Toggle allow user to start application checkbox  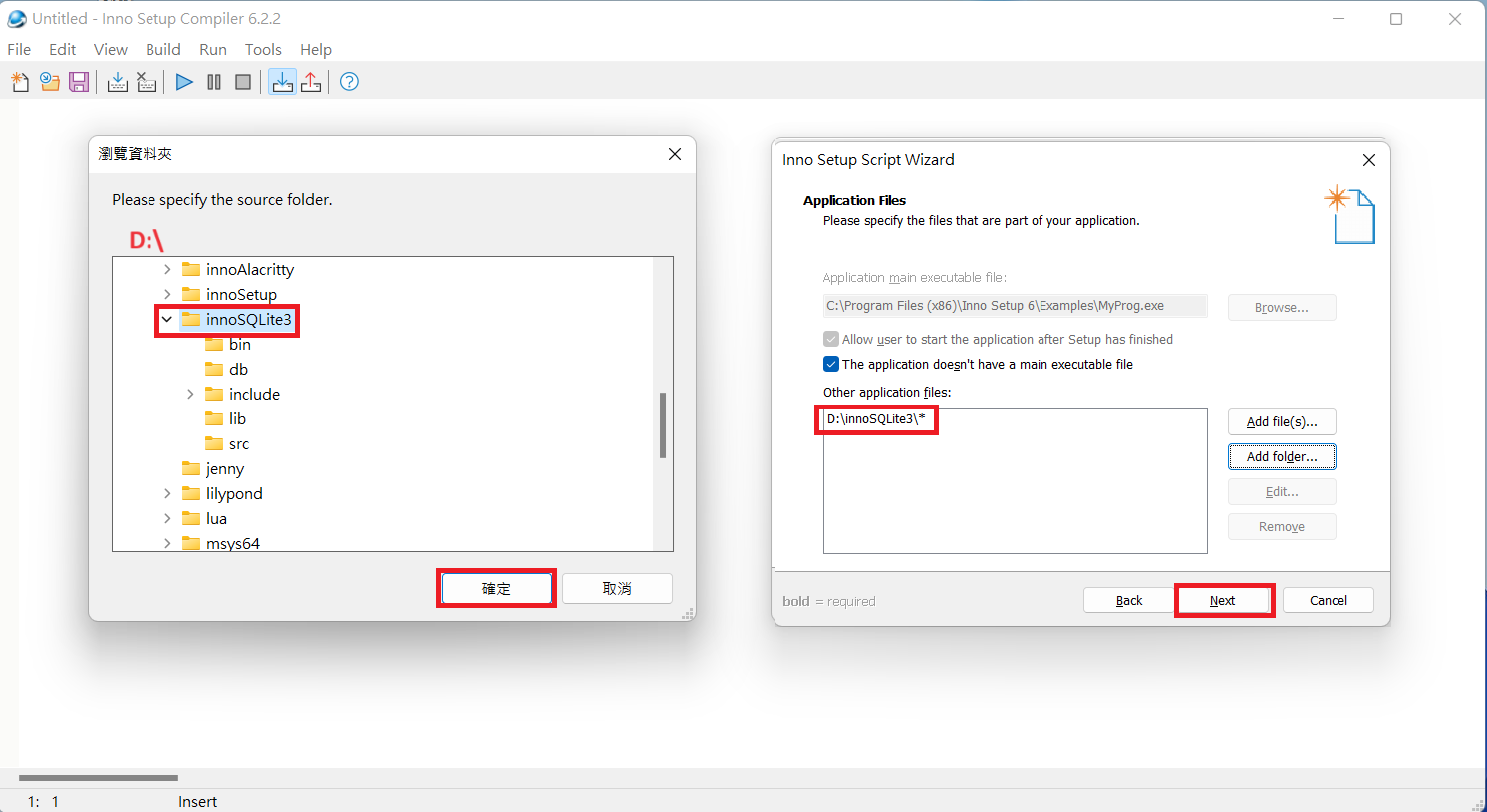831,339
